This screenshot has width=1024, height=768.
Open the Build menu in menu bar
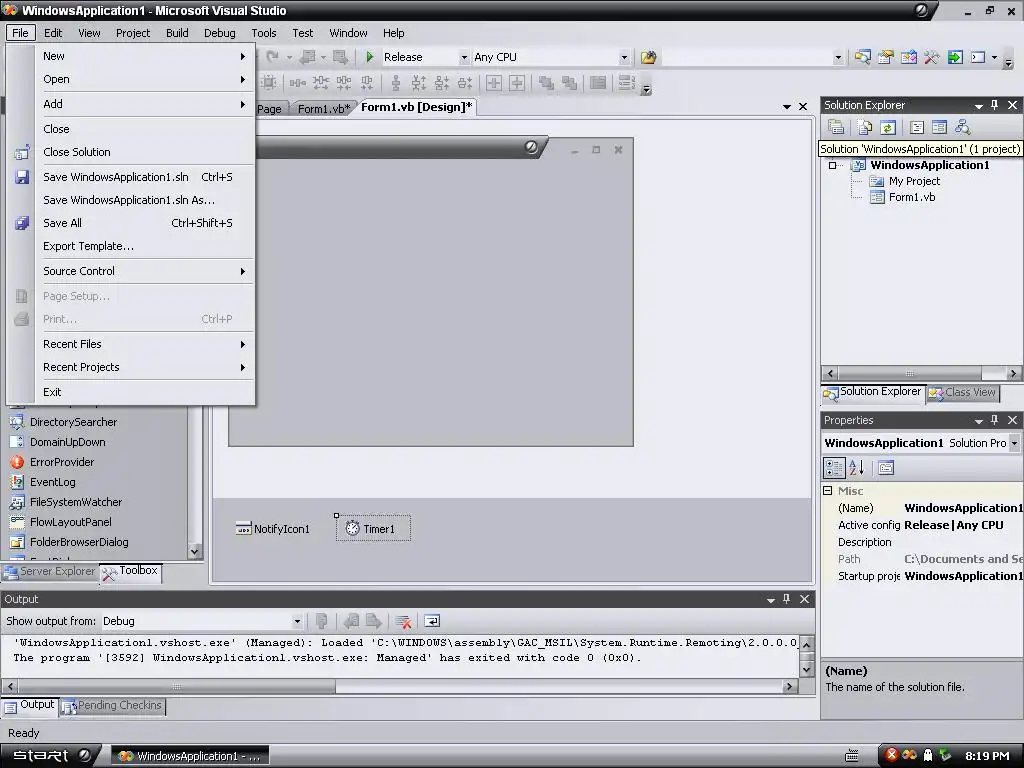(x=177, y=33)
